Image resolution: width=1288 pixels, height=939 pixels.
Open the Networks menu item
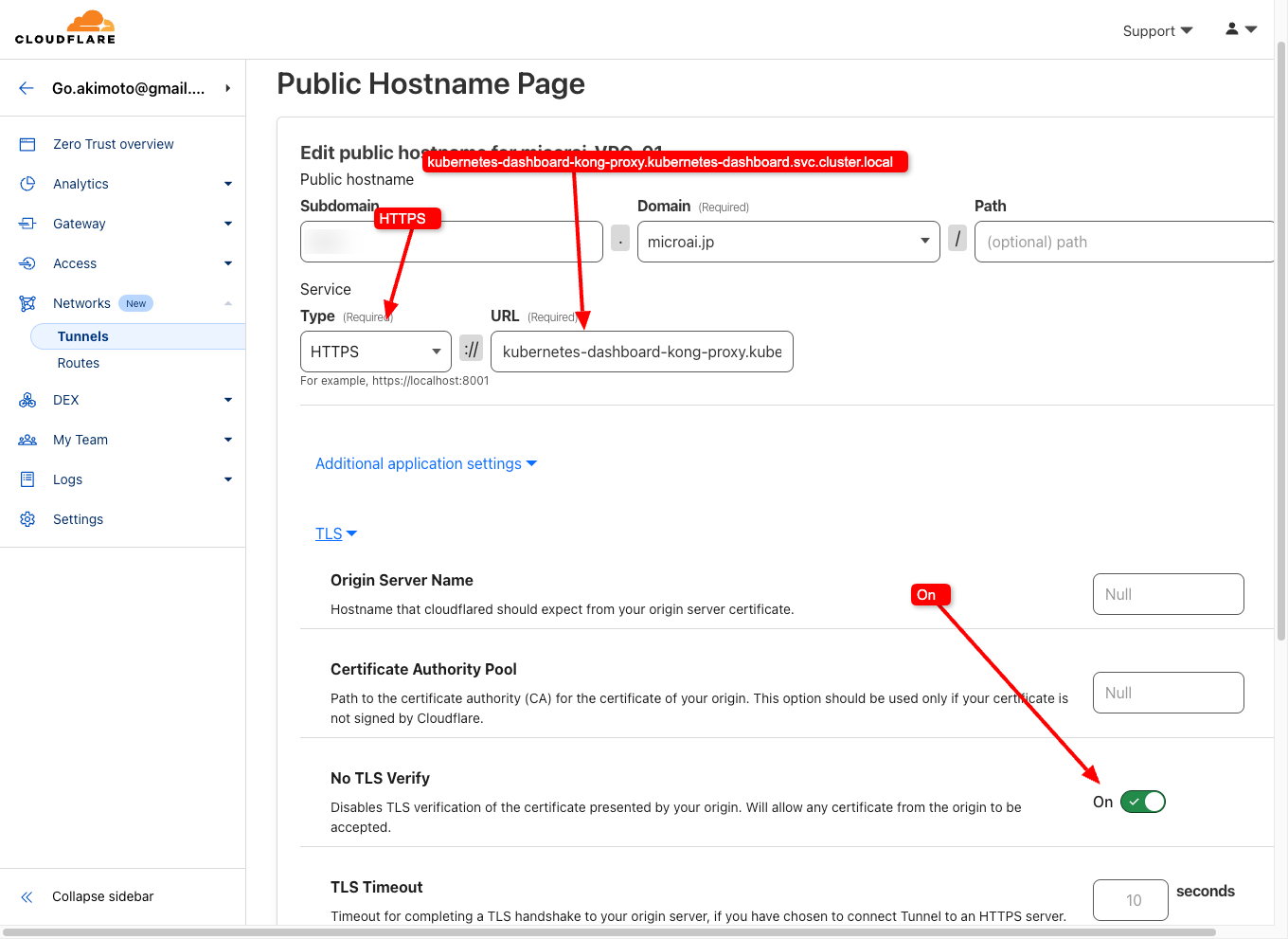[81, 303]
